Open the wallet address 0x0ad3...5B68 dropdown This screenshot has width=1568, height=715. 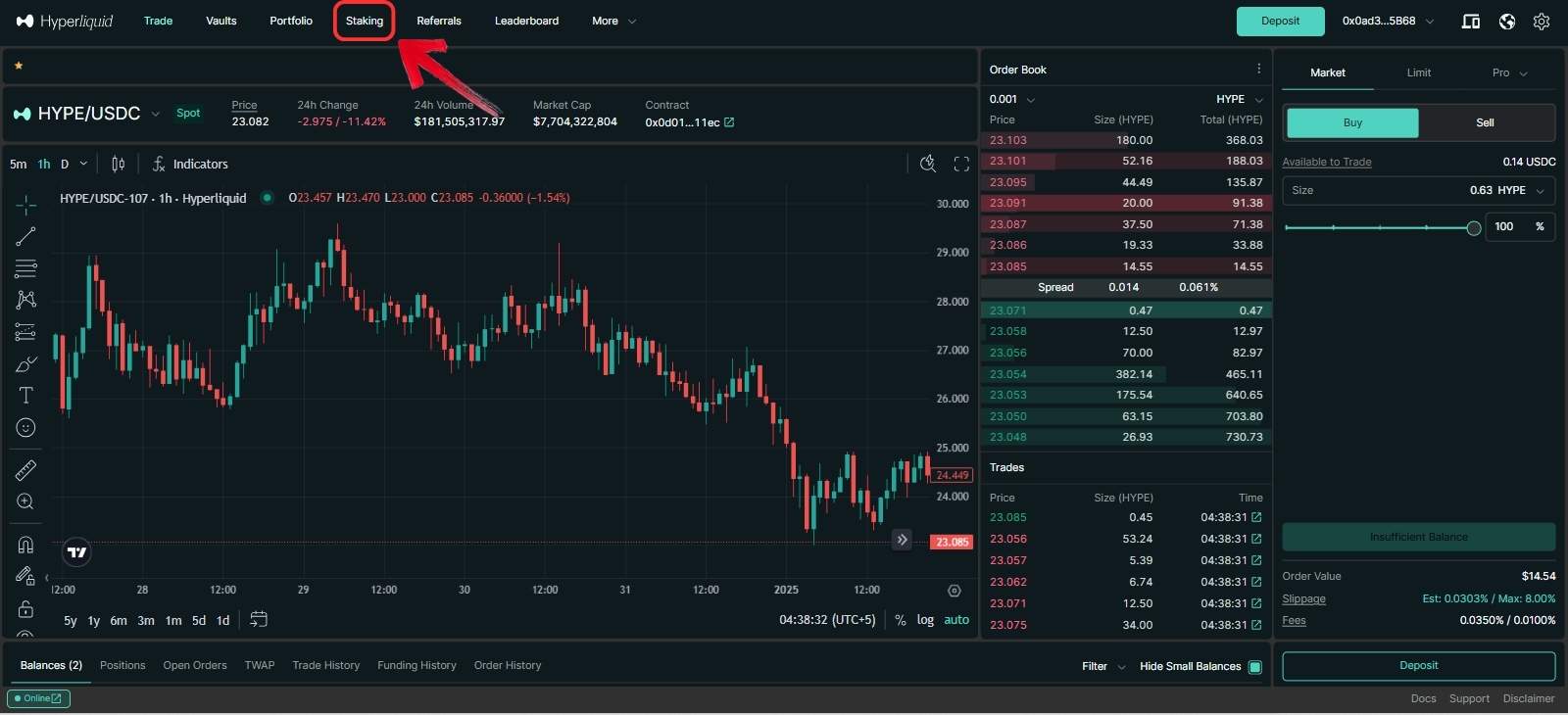pyautogui.click(x=1388, y=21)
